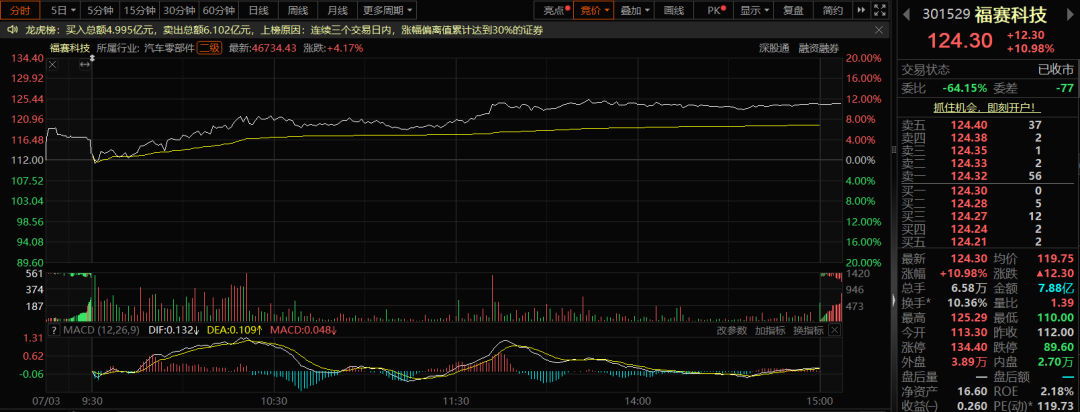Image resolution: width=1080 pixels, height=412 pixels.
Task: Click the PE(动) value 119.73
Action: (x=1057, y=406)
